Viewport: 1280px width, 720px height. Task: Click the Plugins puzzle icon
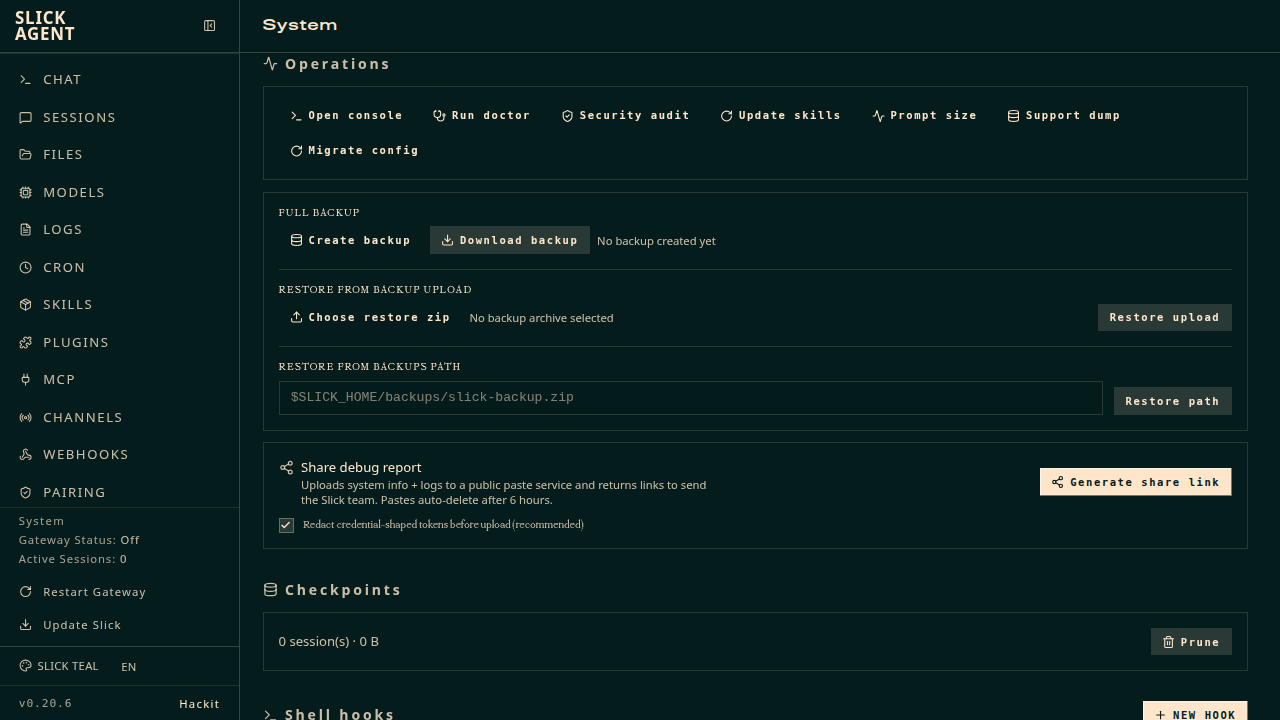pyautogui.click(x=26, y=342)
